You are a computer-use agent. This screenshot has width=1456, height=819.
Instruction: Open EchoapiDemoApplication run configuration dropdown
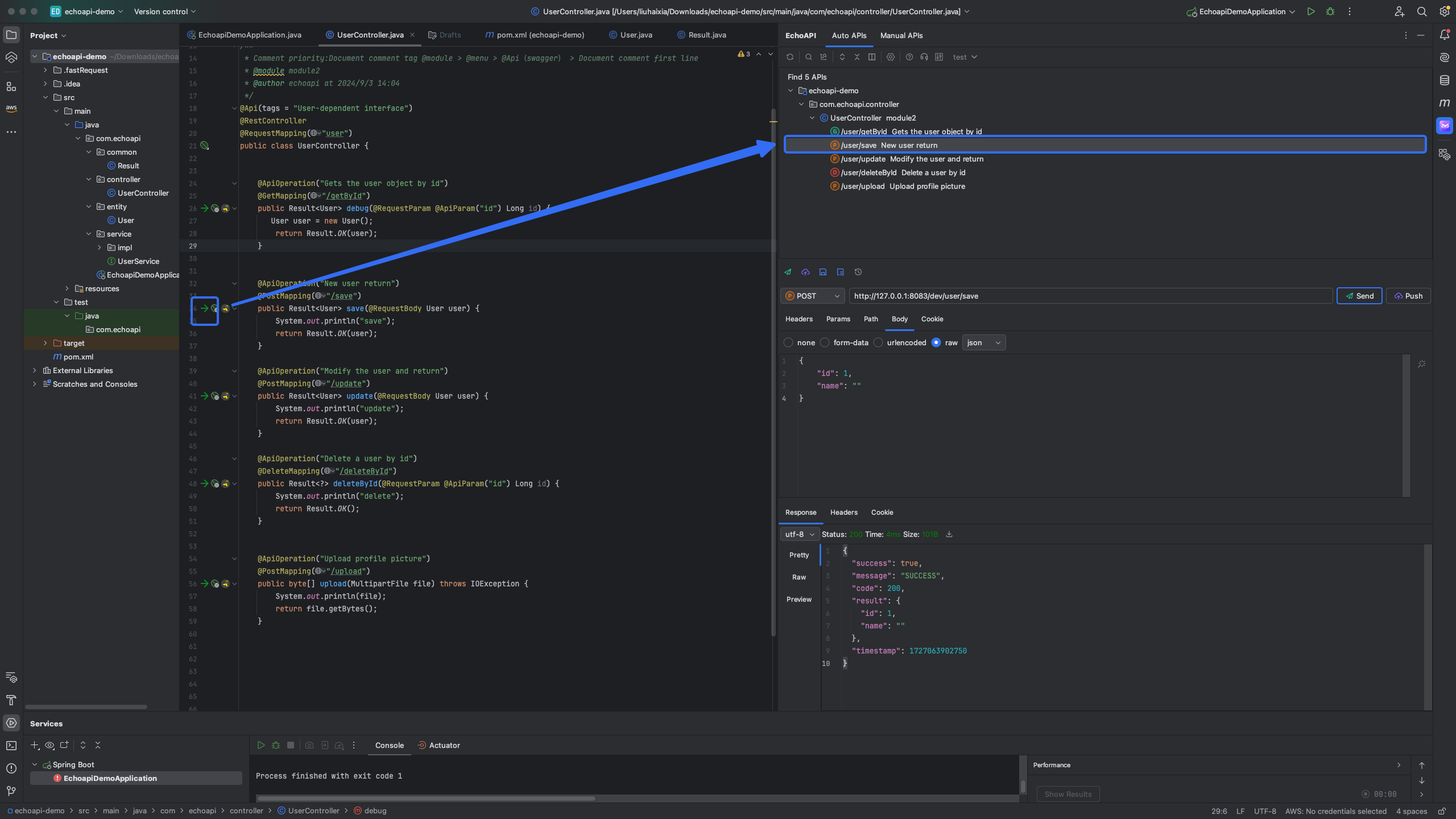tap(1240, 11)
